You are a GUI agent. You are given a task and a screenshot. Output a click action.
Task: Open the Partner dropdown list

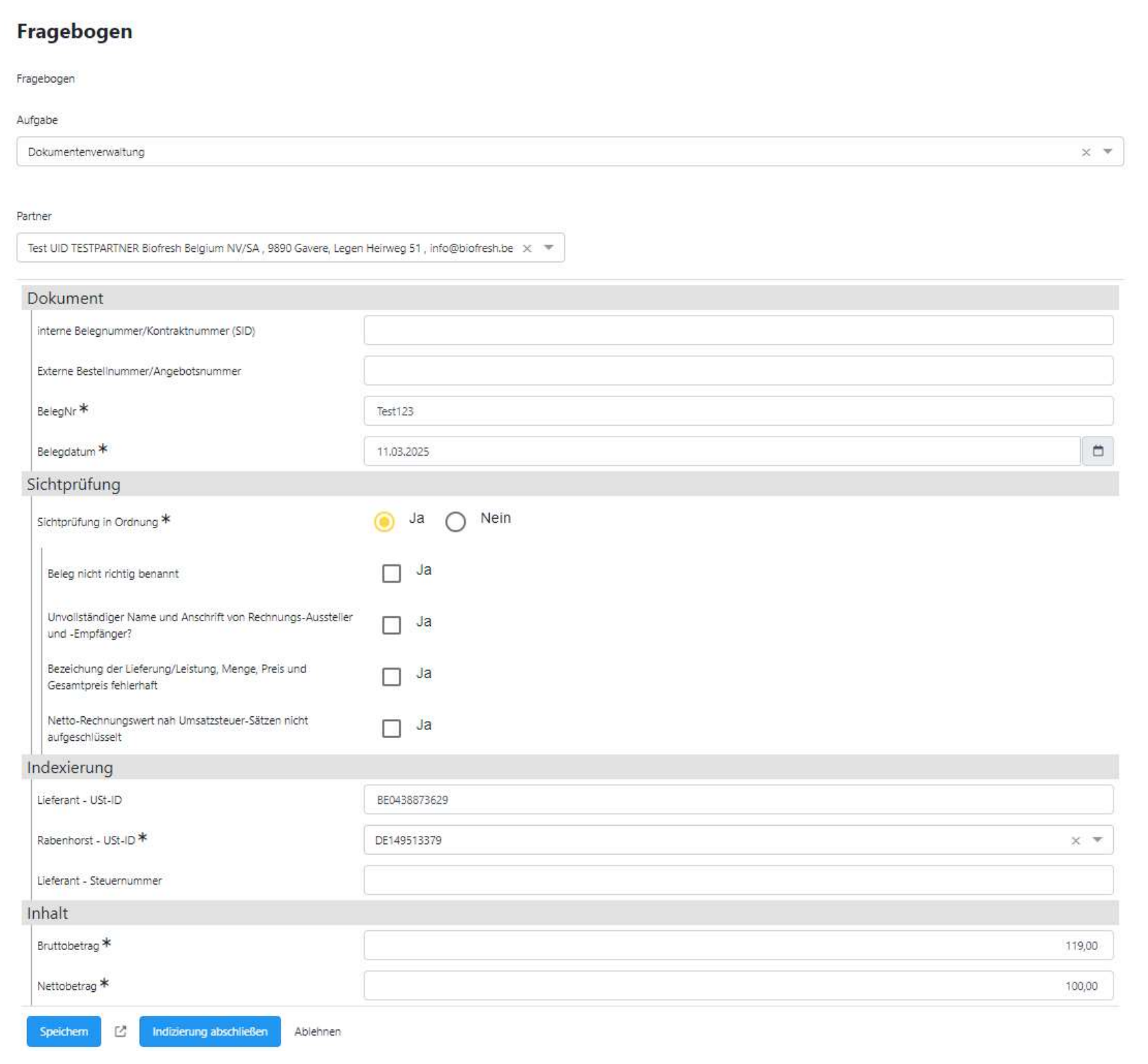pyautogui.click(x=548, y=248)
